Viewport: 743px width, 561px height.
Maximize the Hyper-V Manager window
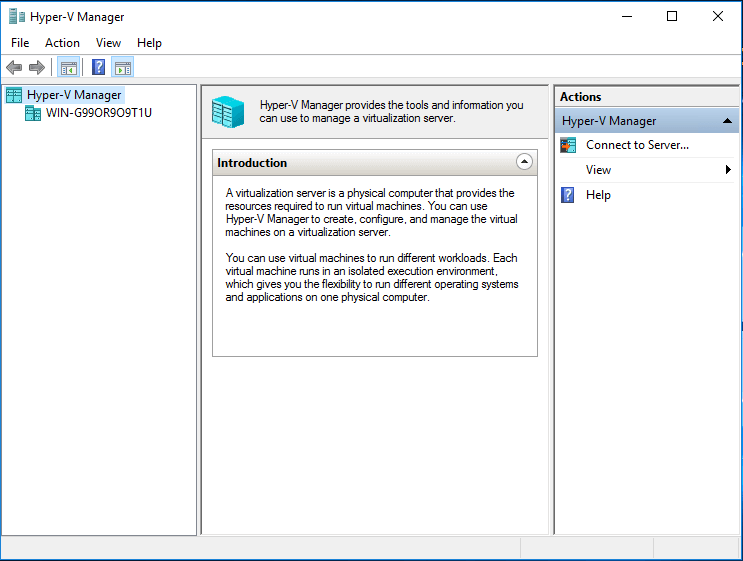pyautogui.click(x=672, y=17)
